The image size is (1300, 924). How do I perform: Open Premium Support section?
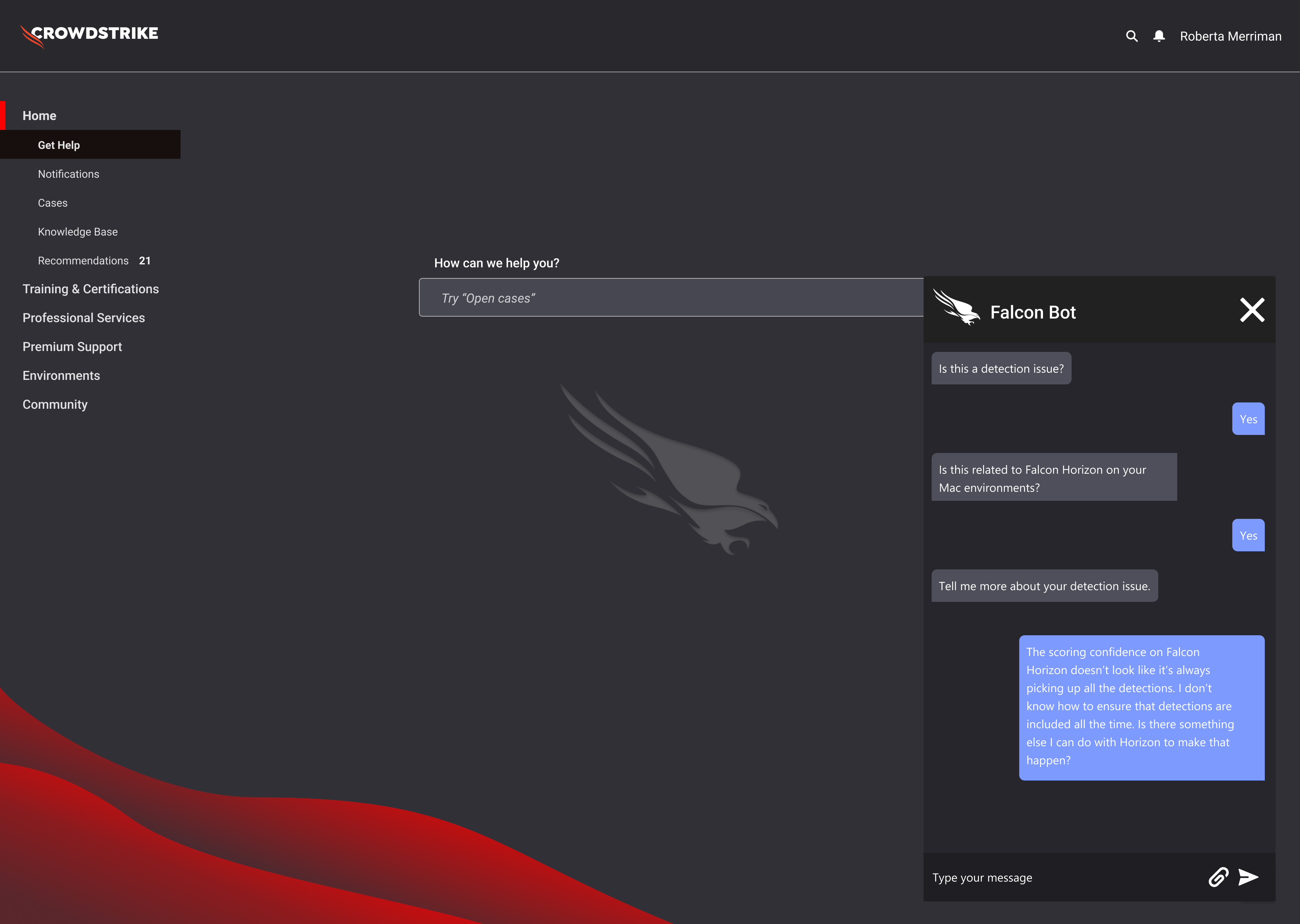72,346
